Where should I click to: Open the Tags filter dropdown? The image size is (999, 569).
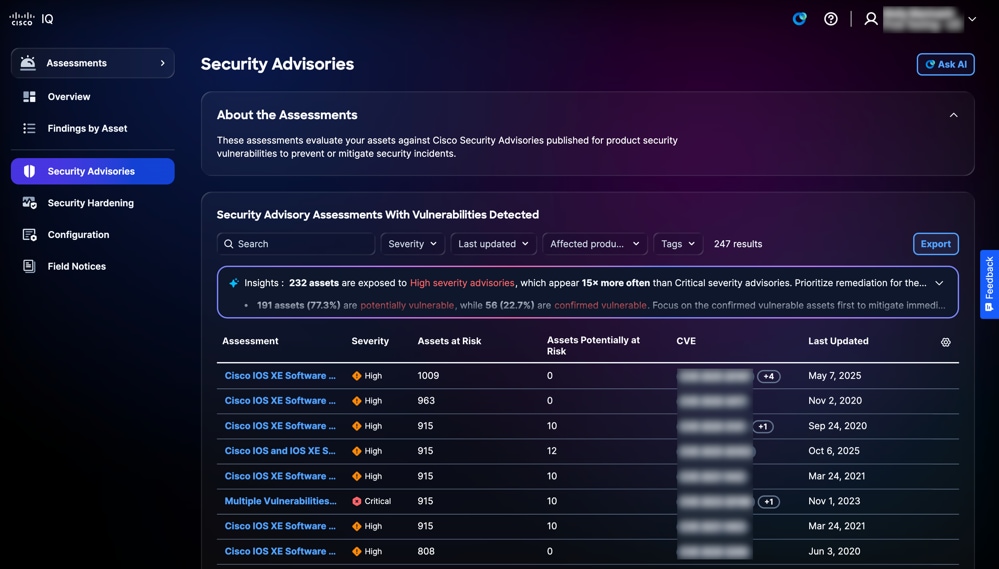678,244
